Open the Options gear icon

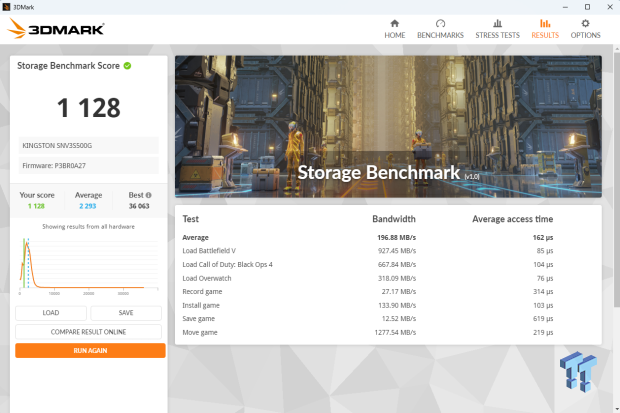click(x=585, y=23)
